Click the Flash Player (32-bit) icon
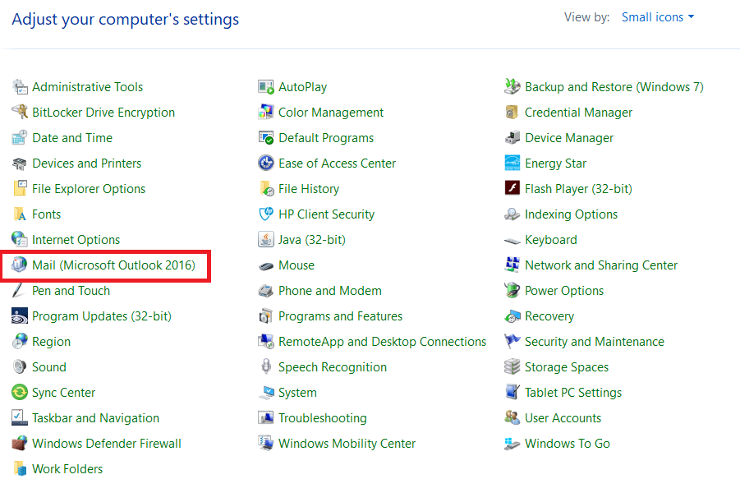Image resolution: width=740 pixels, height=480 pixels. (x=512, y=189)
